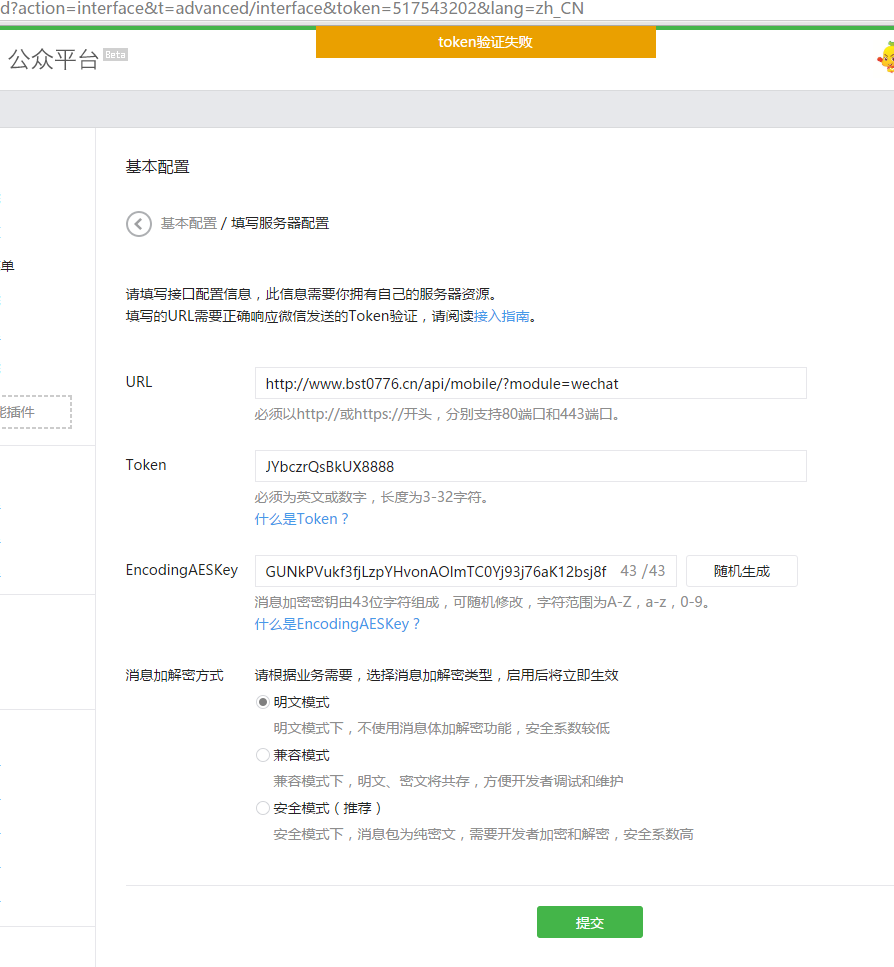The height and width of the screenshot is (967, 894).
Task: Click the 填写服务器配置 breadcrumb text
Action: 280,223
